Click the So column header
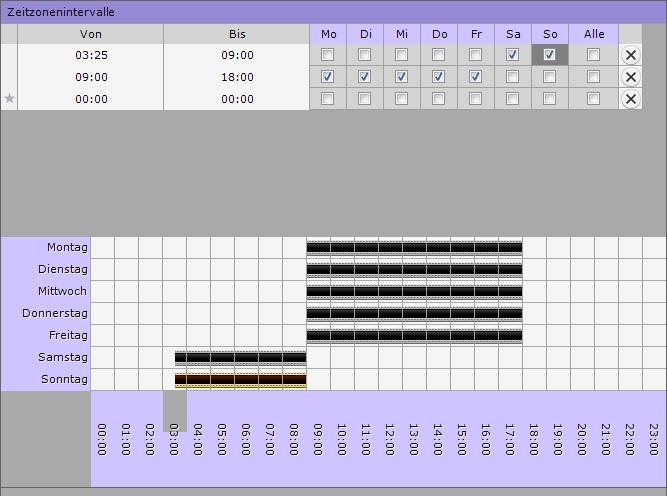The image size is (667, 496). 550,34
